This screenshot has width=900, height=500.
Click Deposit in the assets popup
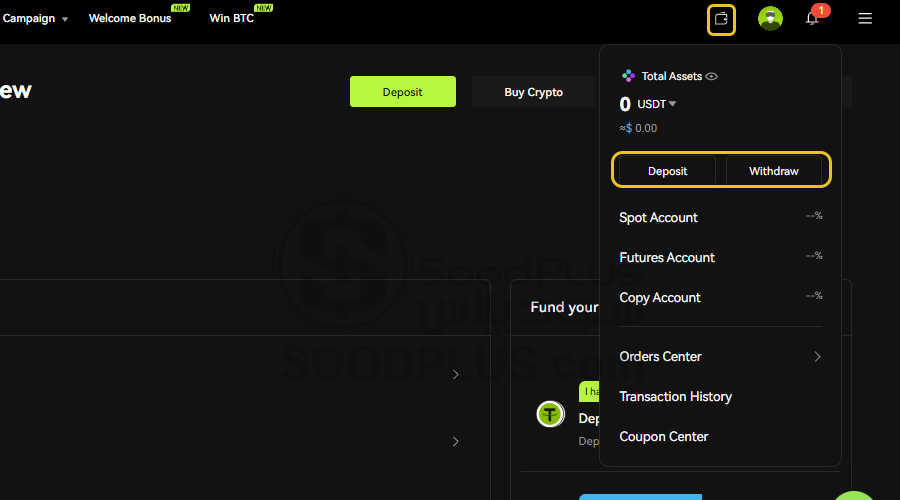(x=667, y=171)
